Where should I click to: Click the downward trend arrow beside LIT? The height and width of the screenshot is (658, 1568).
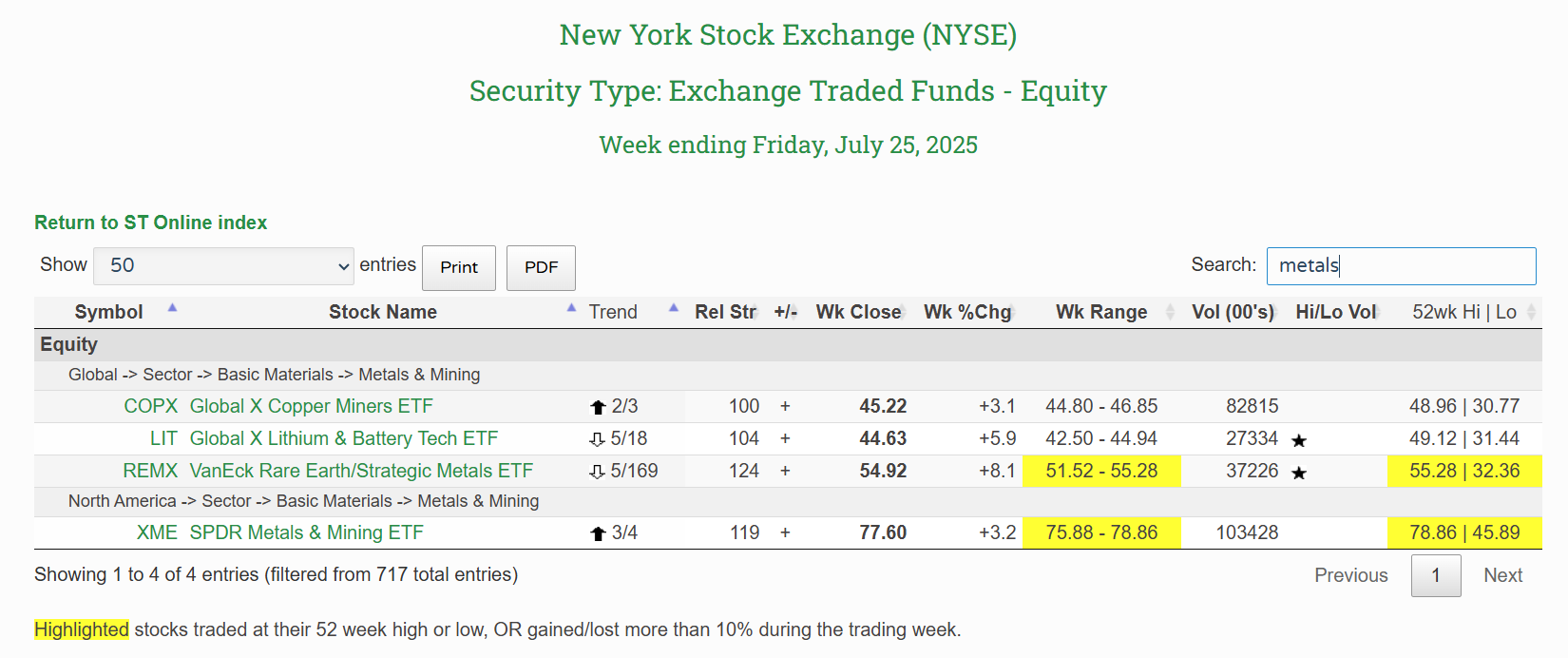pos(598,438)
